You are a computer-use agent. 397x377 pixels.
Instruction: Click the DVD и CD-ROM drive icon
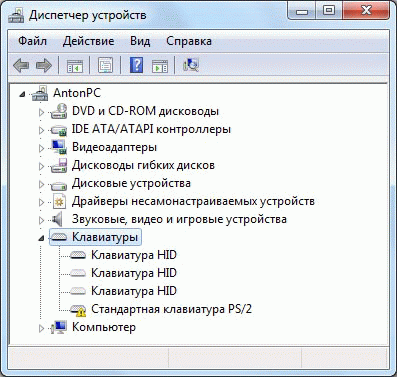point(59,111)
